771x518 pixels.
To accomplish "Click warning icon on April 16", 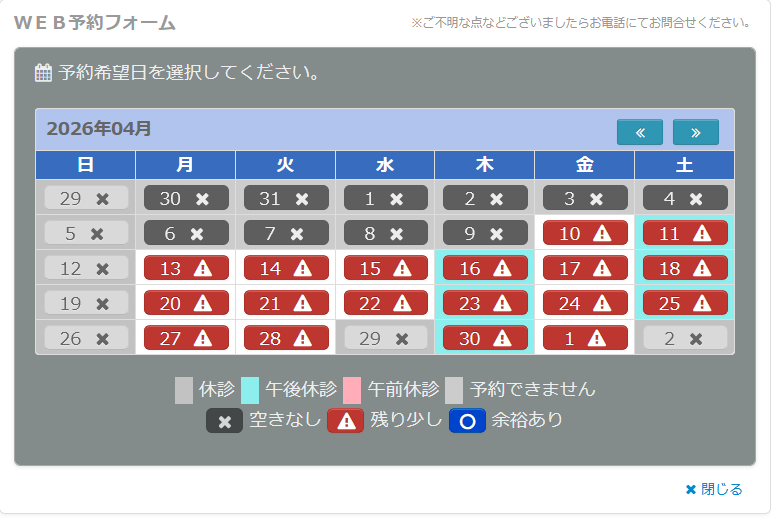I will (502, 268).
